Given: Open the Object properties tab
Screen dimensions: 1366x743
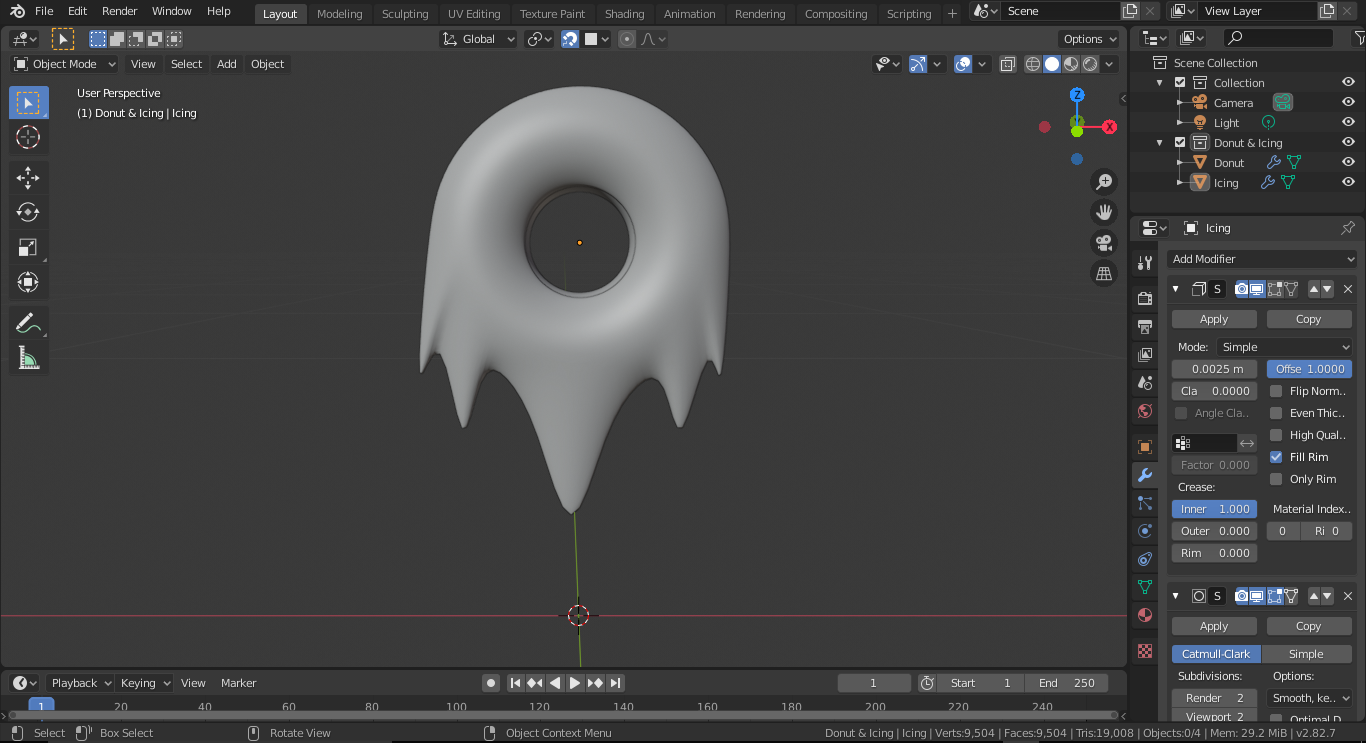Looking at the screenshot, I should point(1146,446).
